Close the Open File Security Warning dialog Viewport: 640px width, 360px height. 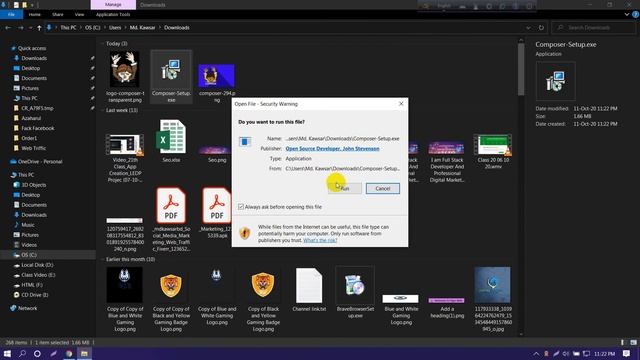tap(401, 104)
